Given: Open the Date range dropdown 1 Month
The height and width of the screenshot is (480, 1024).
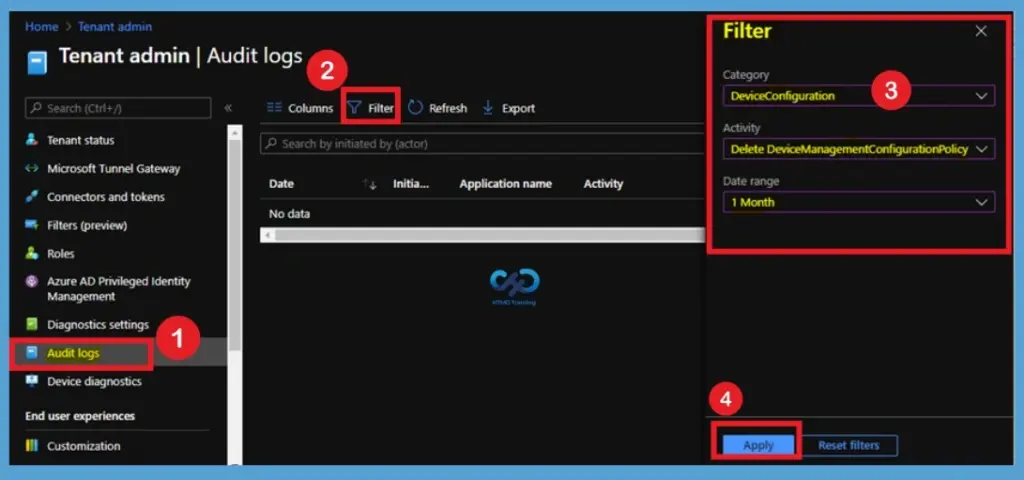Looking at the screenshot, I should coord(859,202).
